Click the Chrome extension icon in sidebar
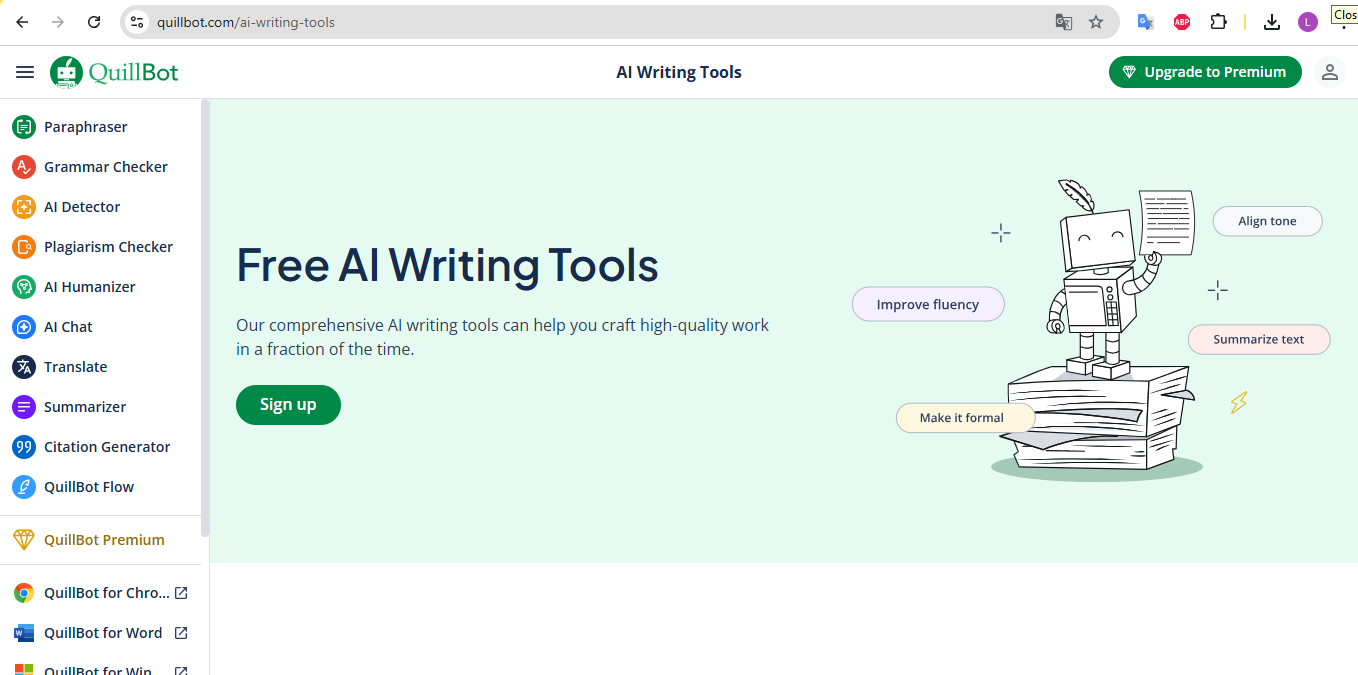Image resolution: width=1358 pixels, height=675 pixels. coord(24,593)
